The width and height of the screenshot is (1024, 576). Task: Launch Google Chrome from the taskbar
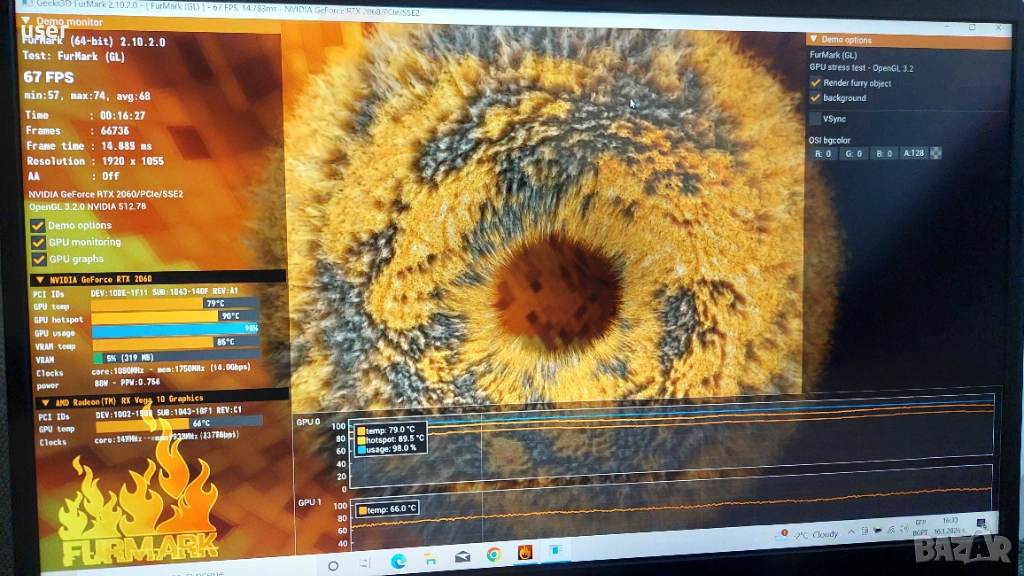click(494, 555)
